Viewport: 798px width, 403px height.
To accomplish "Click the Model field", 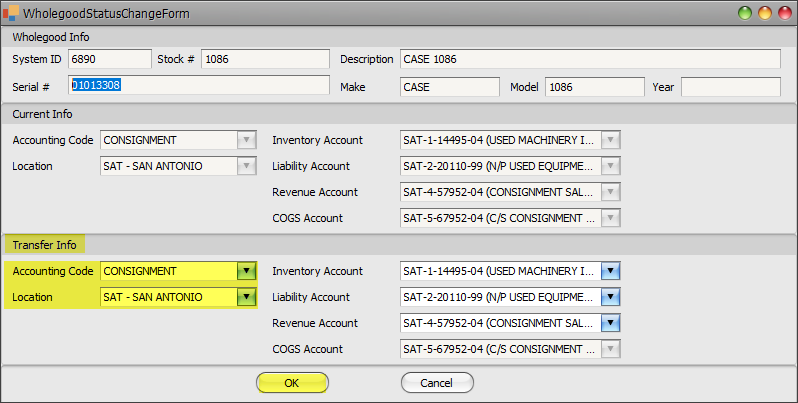I will tap(594, 87).
